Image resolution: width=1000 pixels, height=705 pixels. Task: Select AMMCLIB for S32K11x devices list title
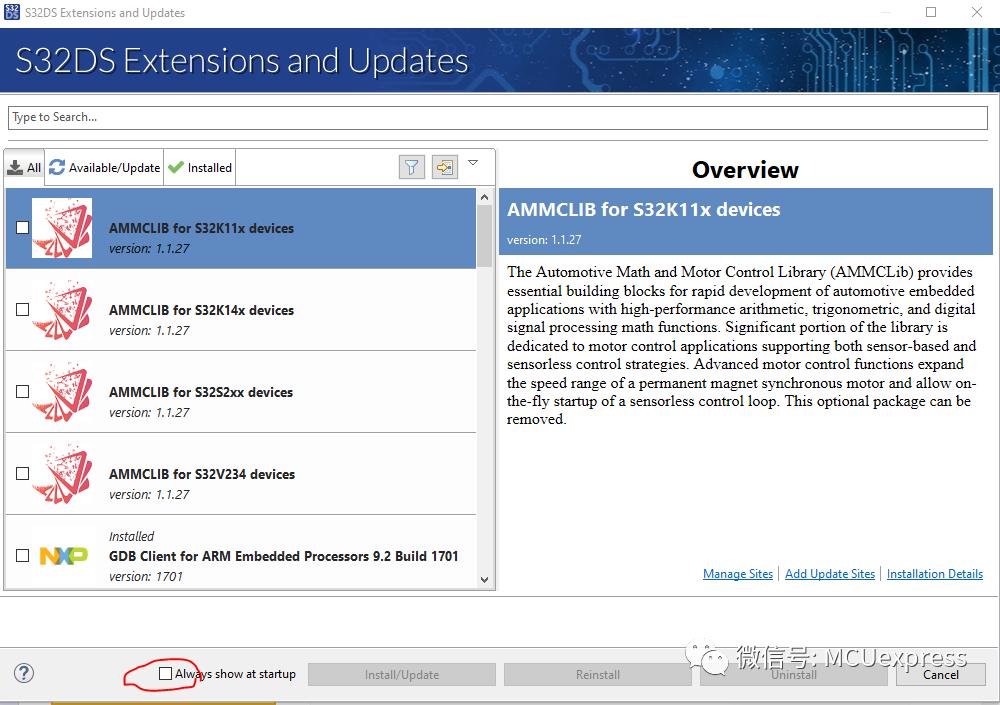coord(202,228)
